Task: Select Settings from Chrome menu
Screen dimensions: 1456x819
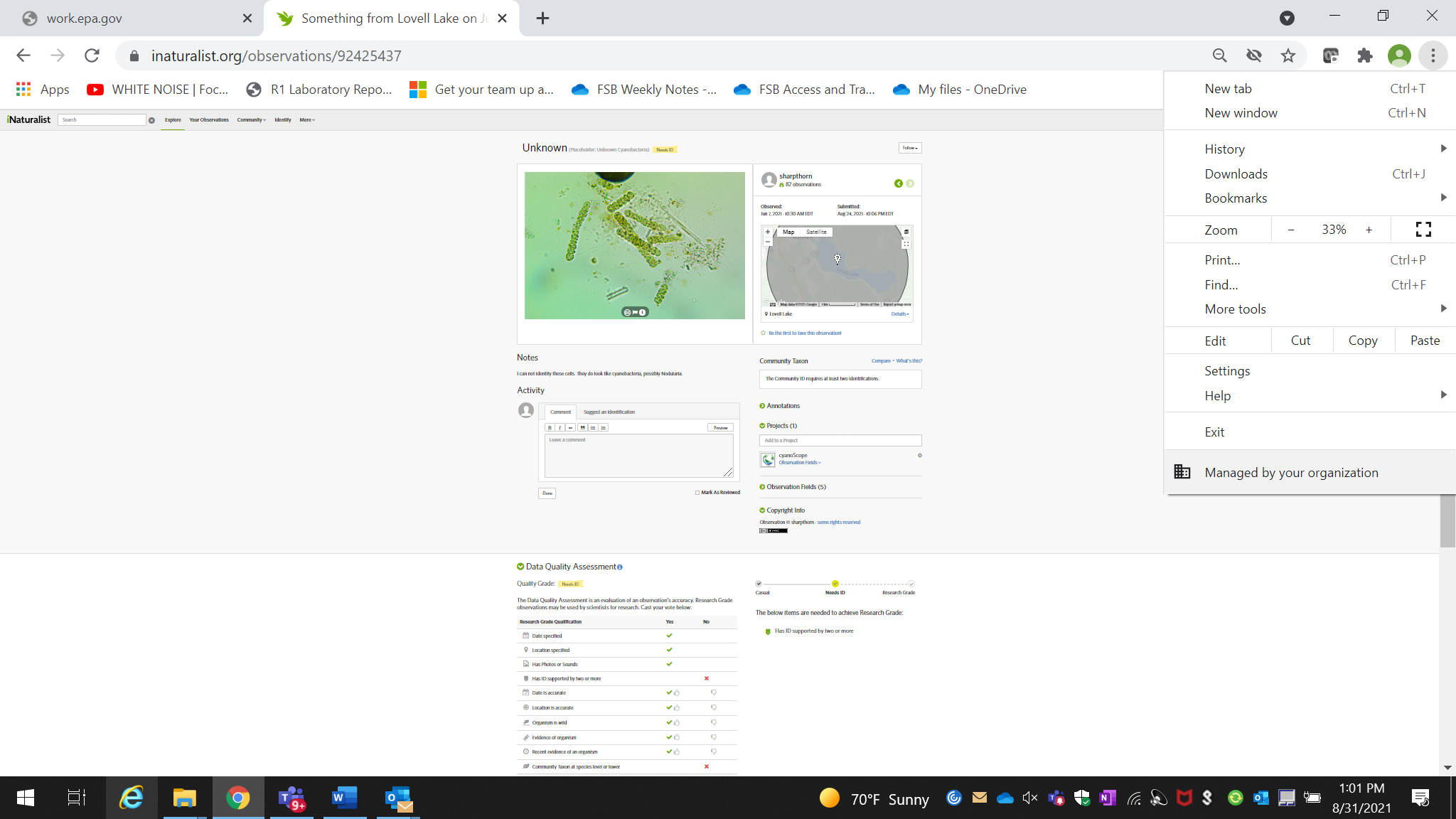Action: pos(1227,370)
